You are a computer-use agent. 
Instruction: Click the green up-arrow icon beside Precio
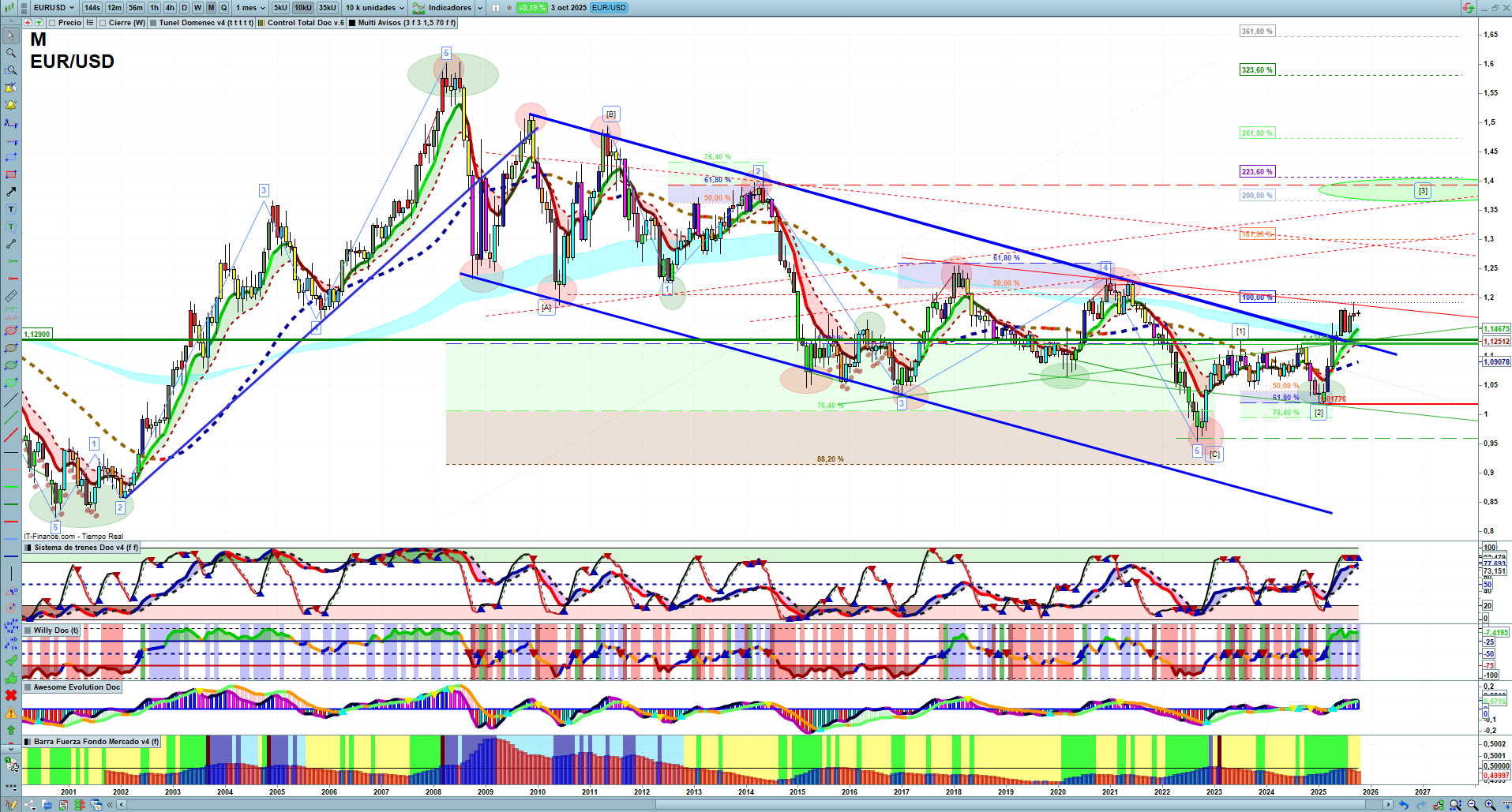click(39, 23)
